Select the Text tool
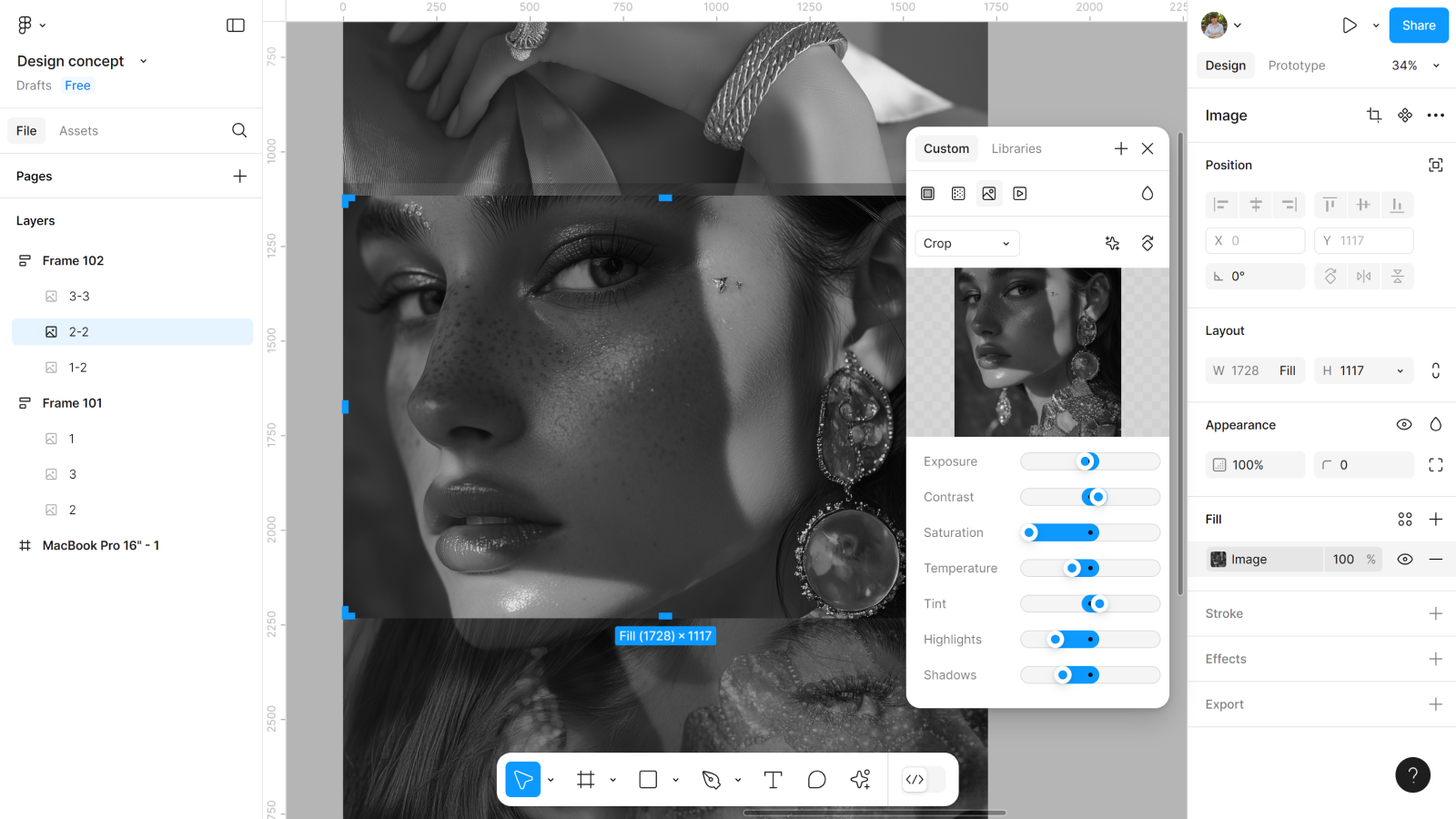The width and height of the screenshot is (1456, 819). (773, 780)
